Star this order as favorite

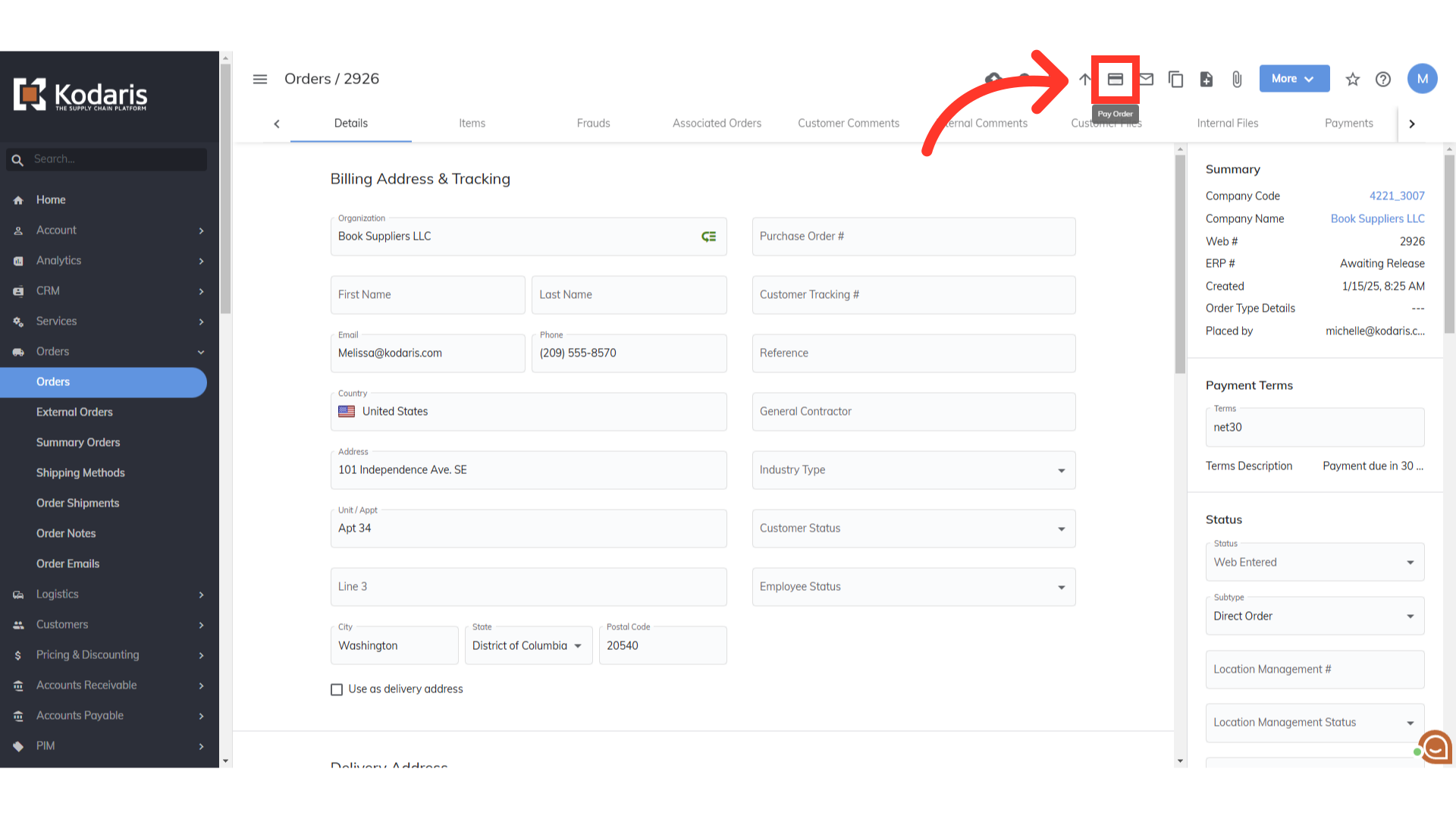1352,79
